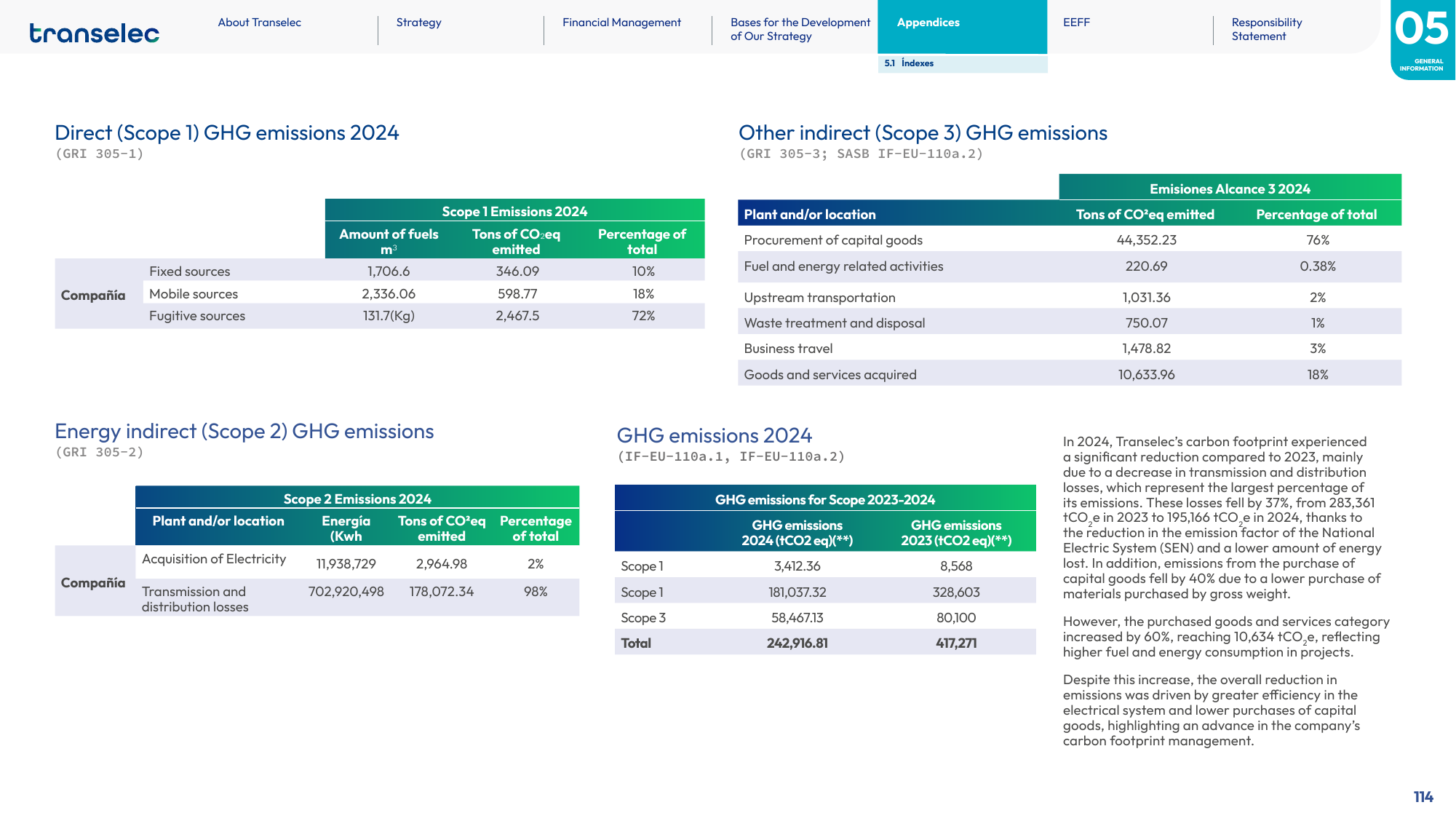Viewport: 1456px width, 821px height.
Task: Click the emissions value 178,072.34
Action: (441, 591)
